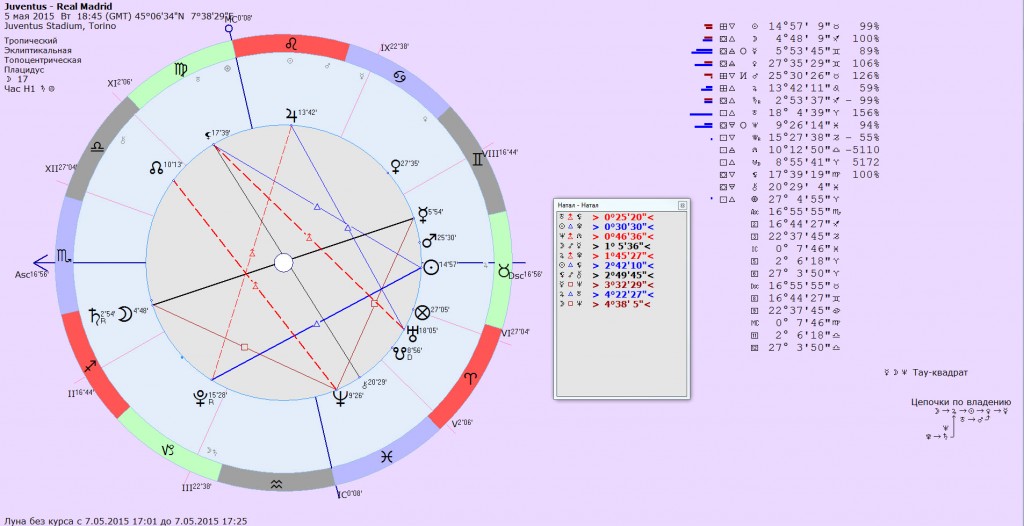Screen dimensions: 1024x526
Task: Click the IC 0°08' label
Action: [348, 494]
